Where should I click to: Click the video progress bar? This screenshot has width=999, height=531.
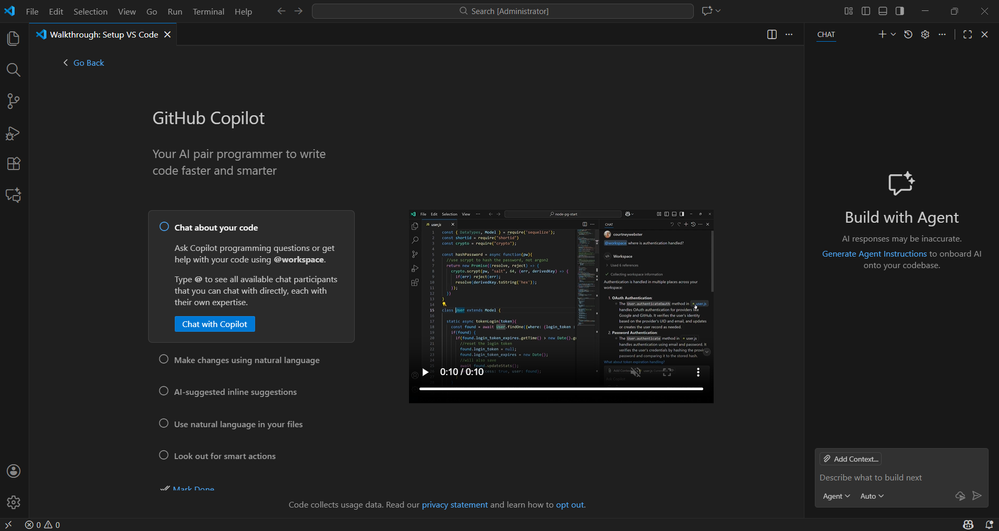point(561,389)
